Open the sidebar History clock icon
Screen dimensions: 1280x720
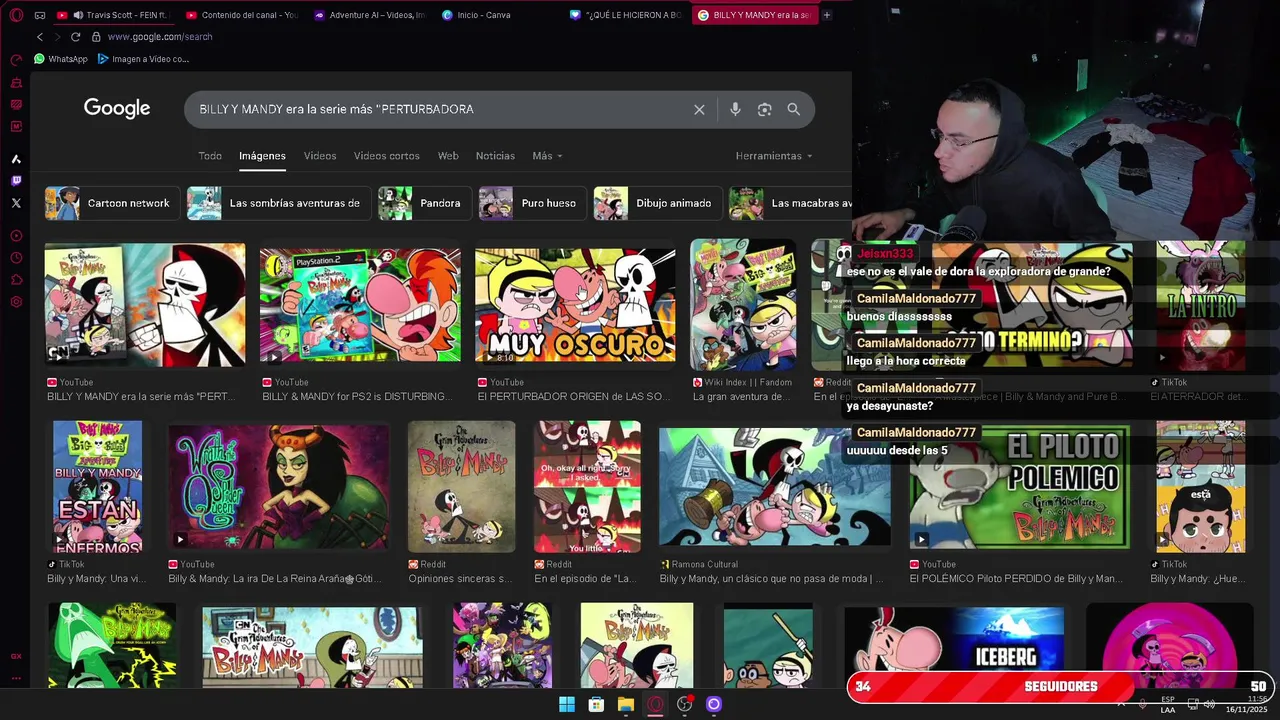point(16,258)
